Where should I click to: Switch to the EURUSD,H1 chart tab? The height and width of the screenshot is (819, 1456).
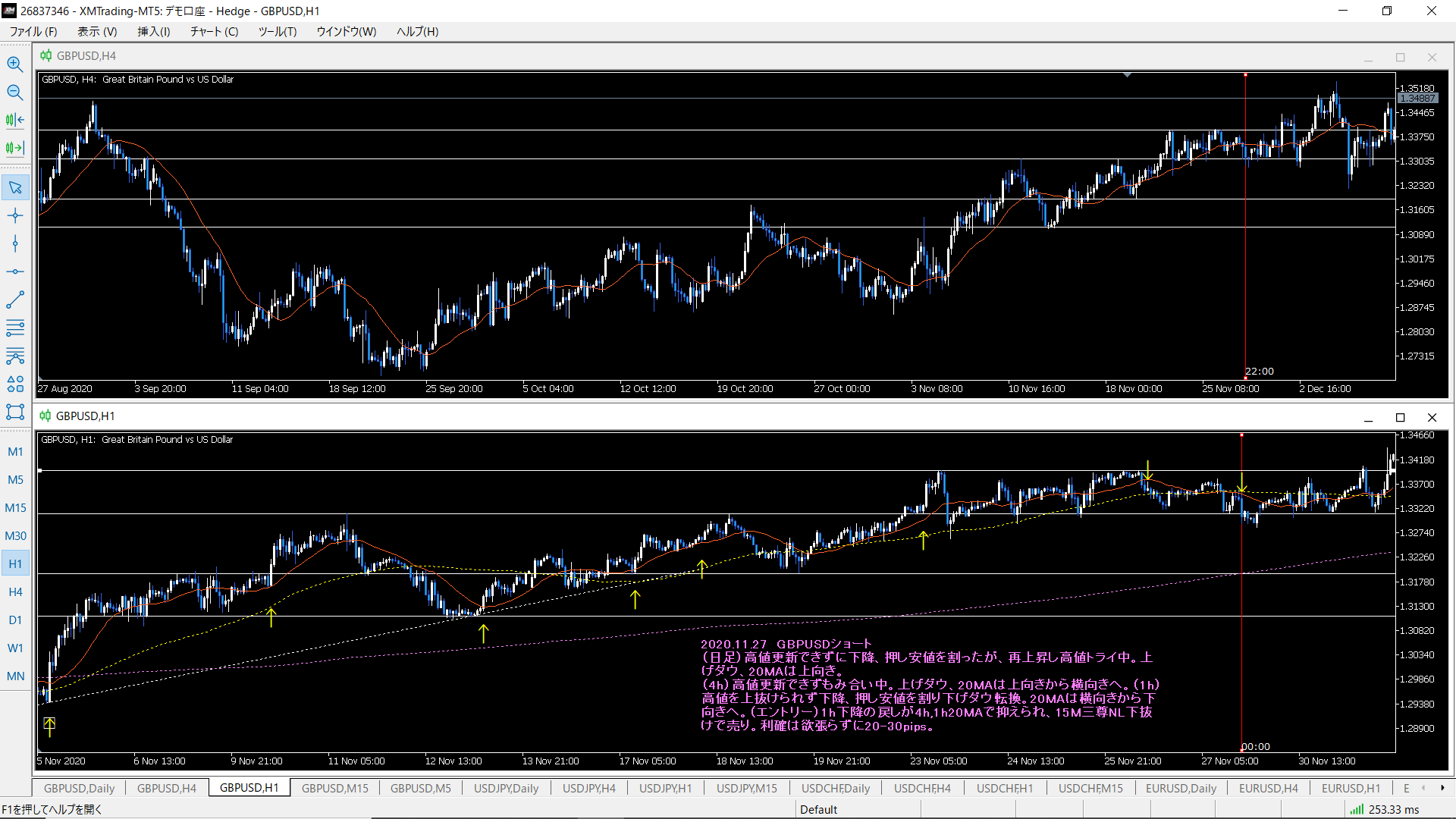(x=1351, y=788)
